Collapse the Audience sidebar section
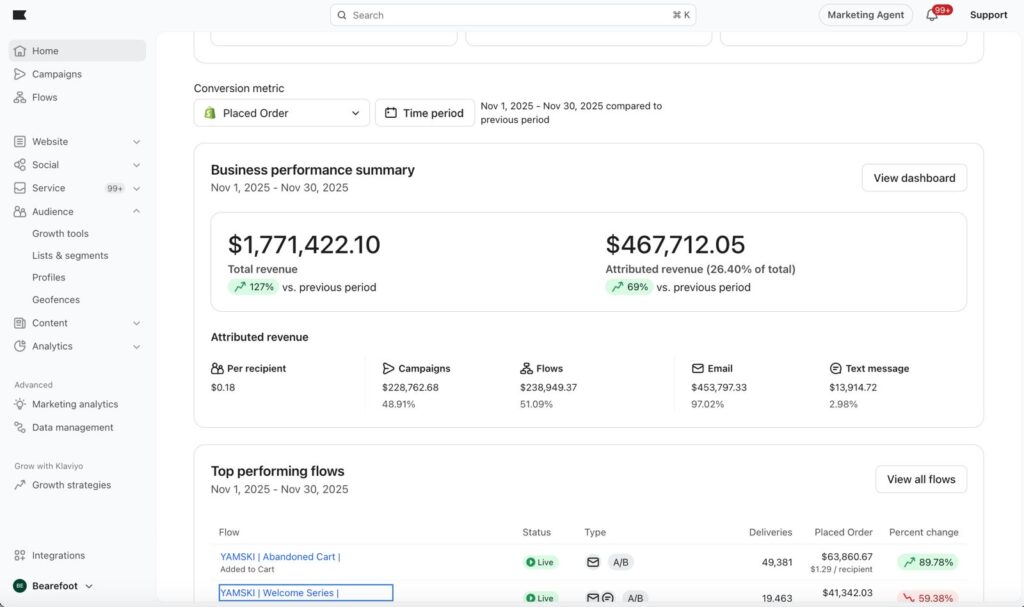The height and width of the screenshot is (607, 1024). pyautogui.click(x=136, y=211)
